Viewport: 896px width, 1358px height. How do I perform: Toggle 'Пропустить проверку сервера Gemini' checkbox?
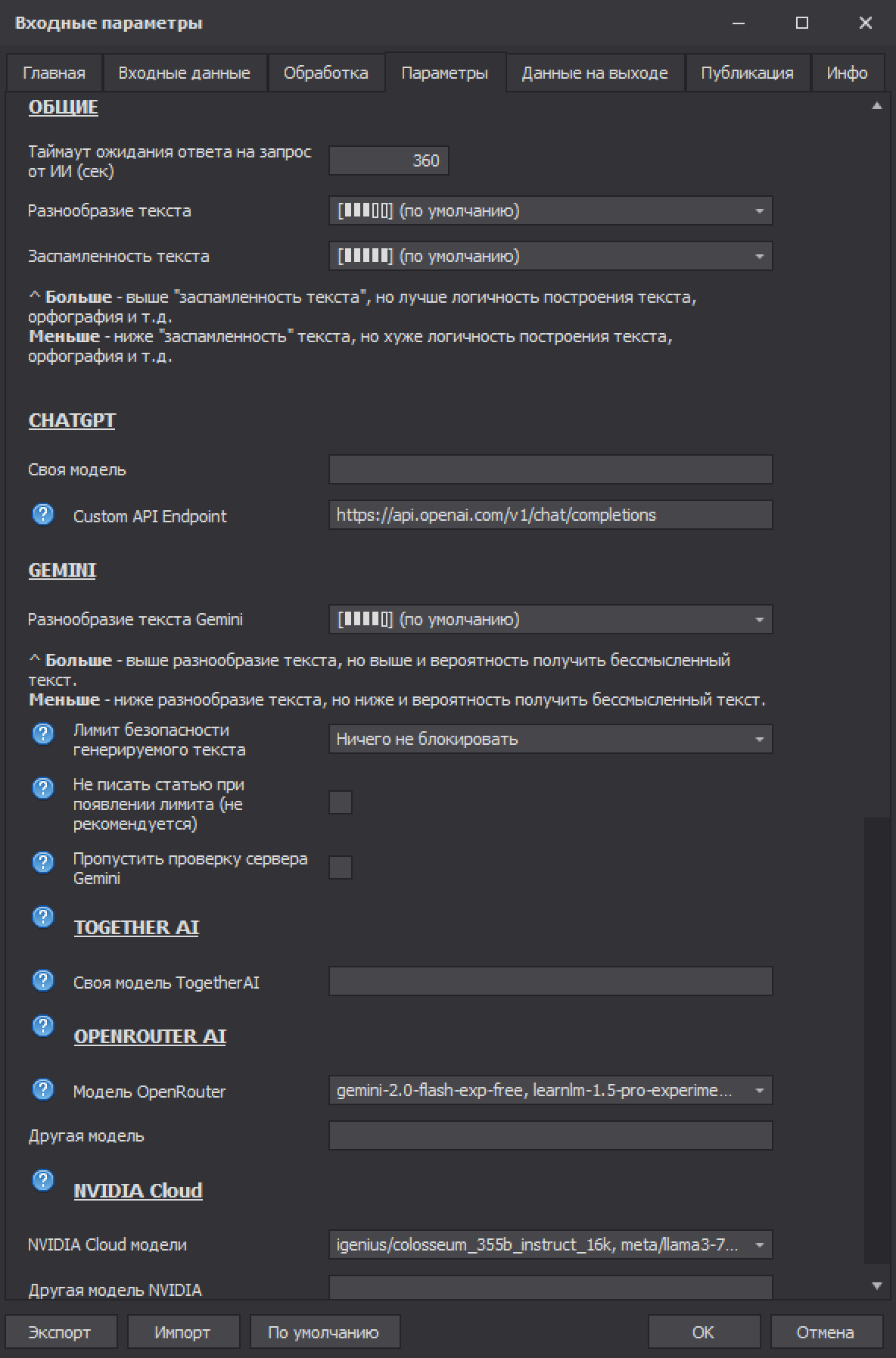click(x=341, y=867)
